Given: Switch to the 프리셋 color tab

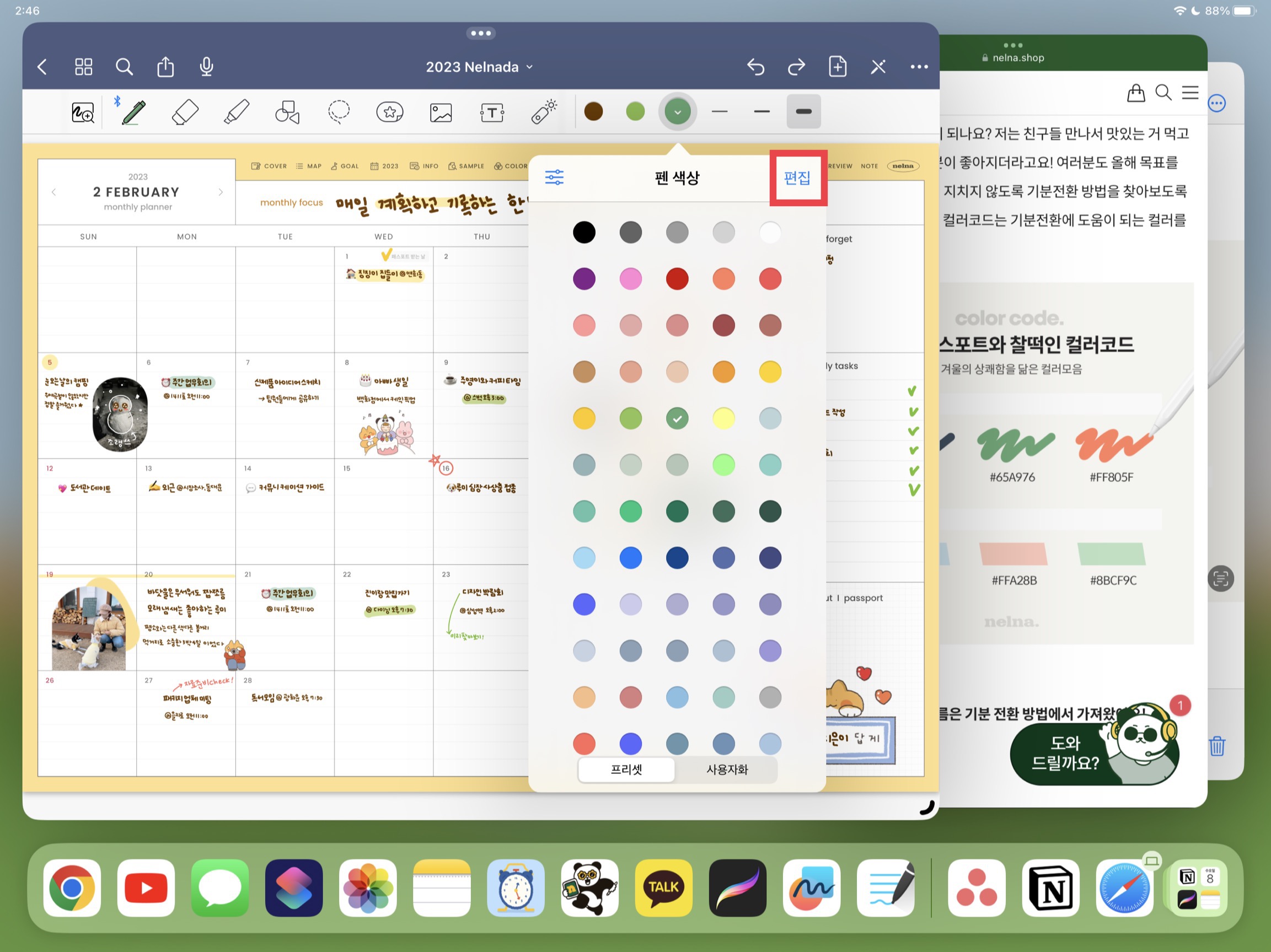Looking at the screenshot, I should click(626, 770).
